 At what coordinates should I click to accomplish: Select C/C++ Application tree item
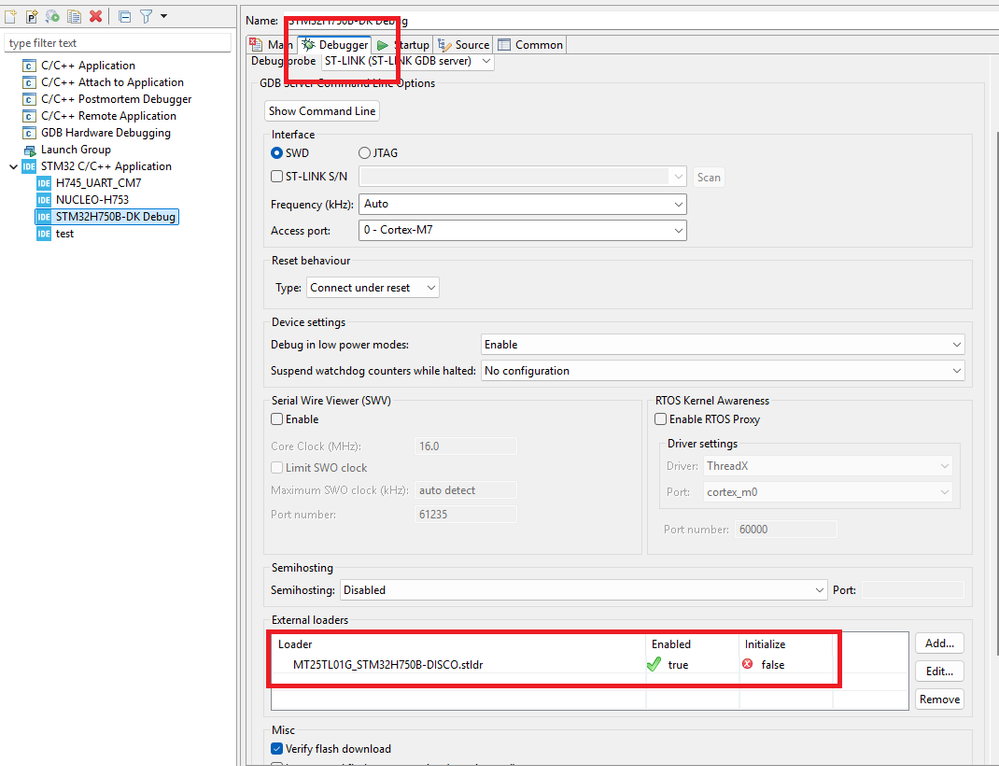pos(88,65)
